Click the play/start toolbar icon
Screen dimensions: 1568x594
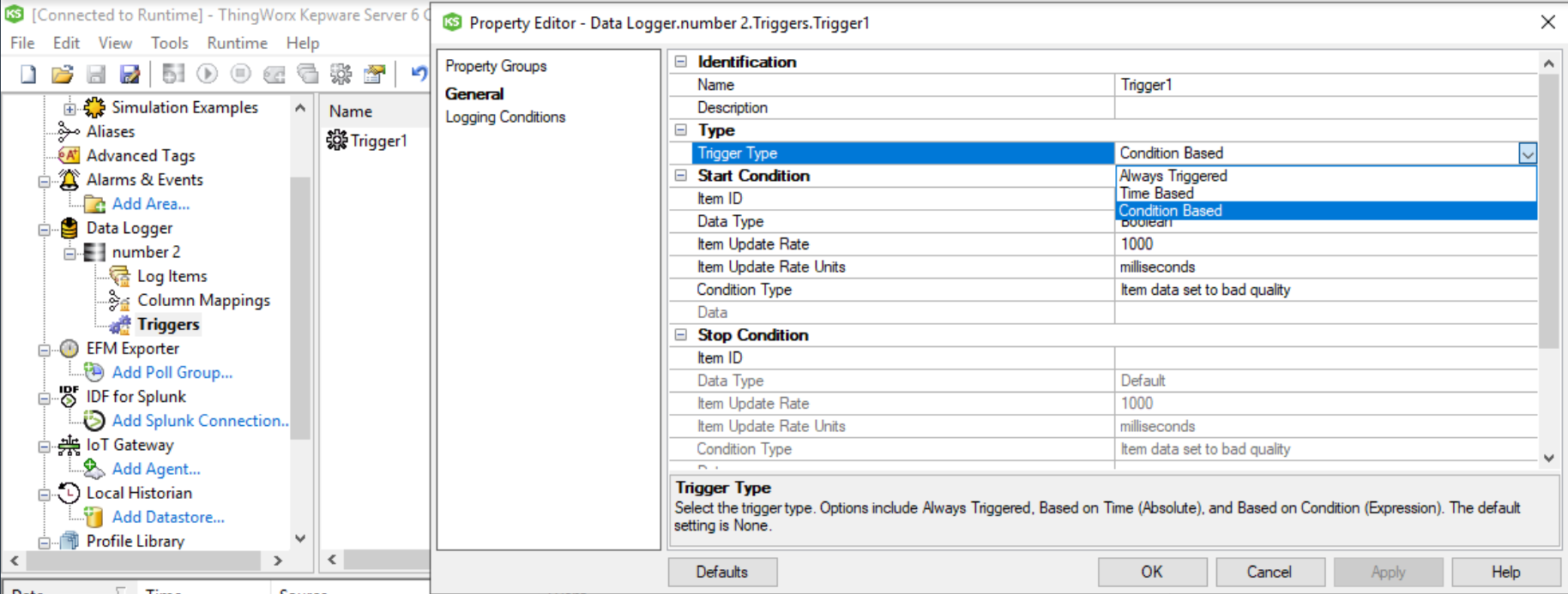click(207, 74)
